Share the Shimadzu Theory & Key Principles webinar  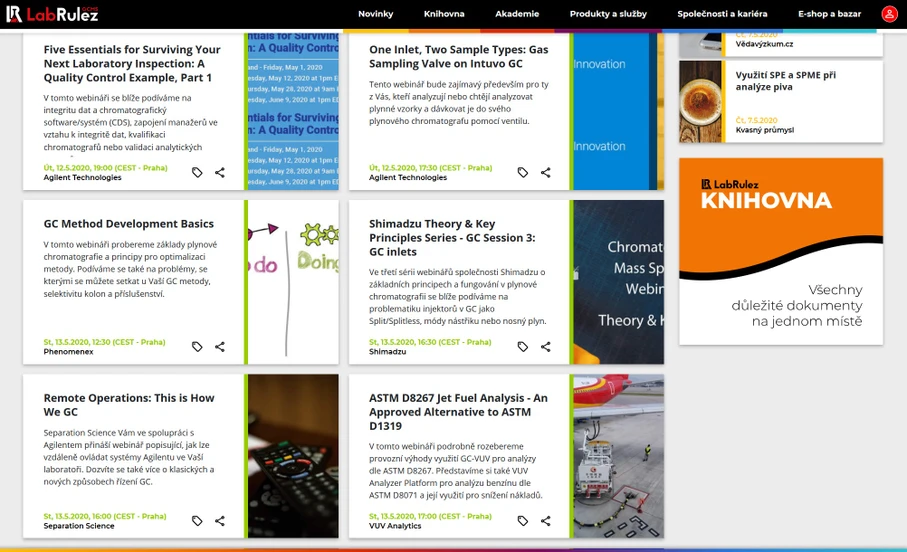545,347
